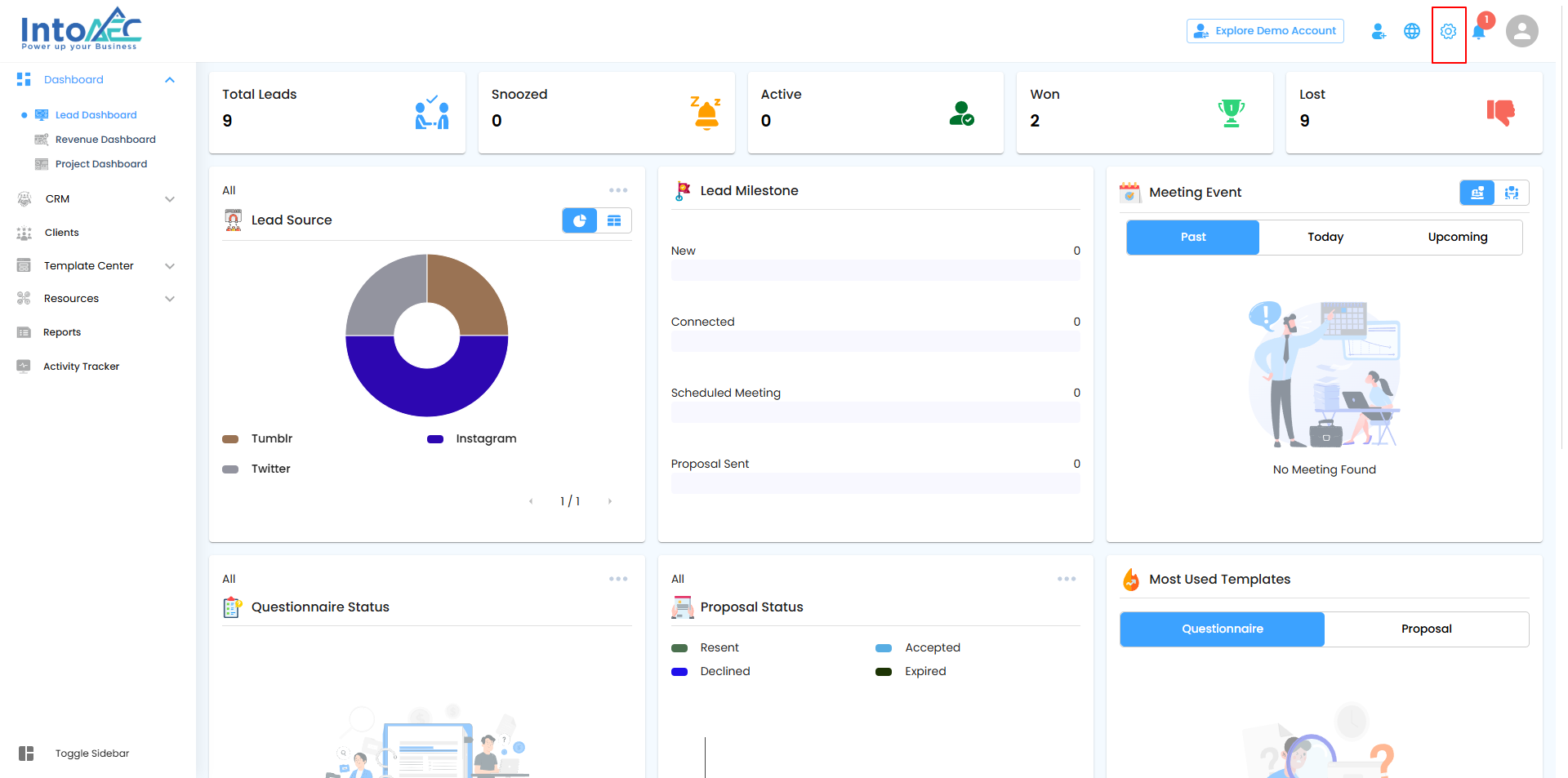Open the user profile avatar
The width and height of the screenshot is (1568, 778).
tap(1522, 31)
